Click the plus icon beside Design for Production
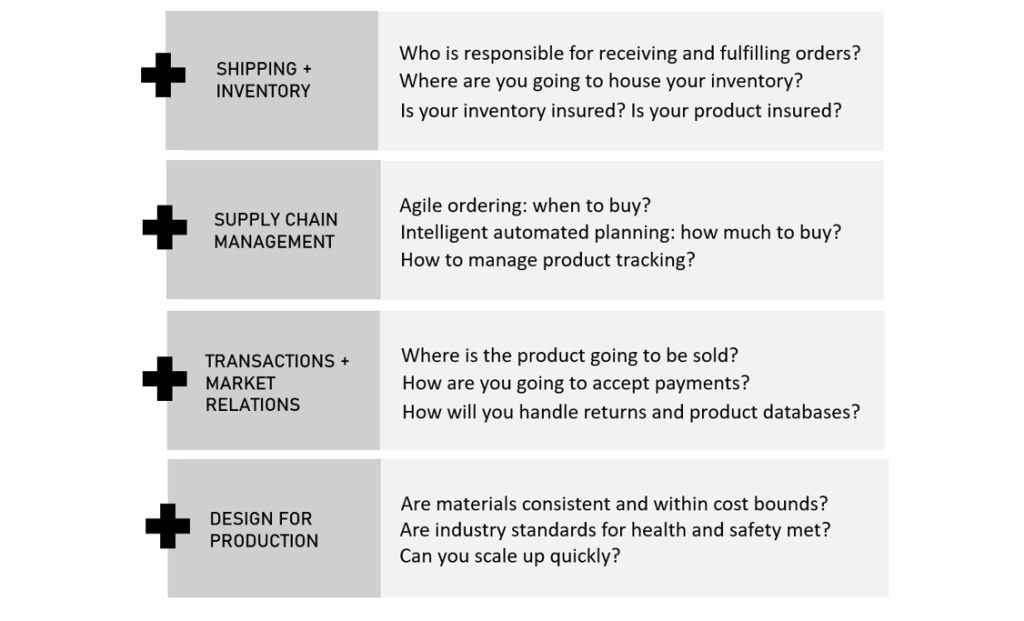 pos(168,526)
